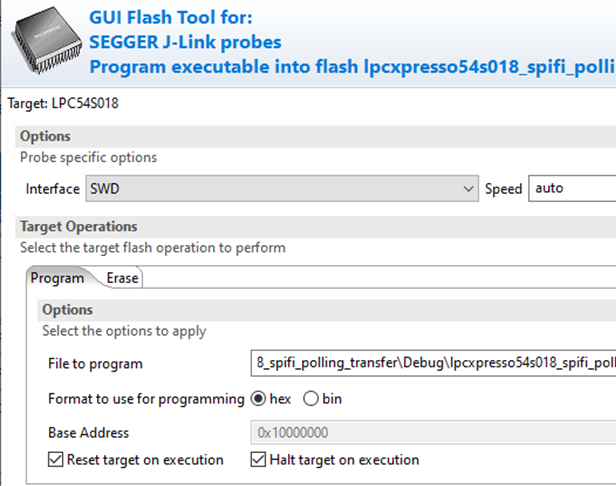Image resolution: width=616 pixels, height=486 pixels.
Task: Disable Halt target on execution checkbox
Action: (259, 460)
